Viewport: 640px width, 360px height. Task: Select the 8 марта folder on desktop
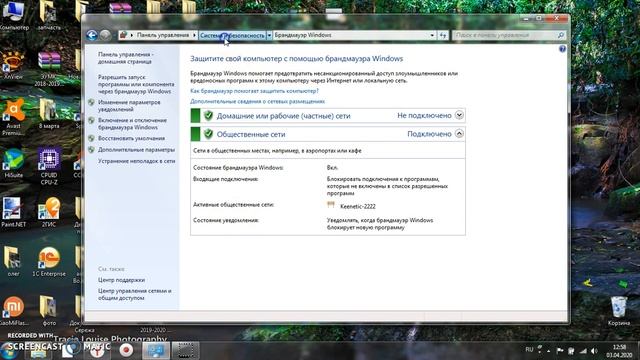tap(49, 113)
